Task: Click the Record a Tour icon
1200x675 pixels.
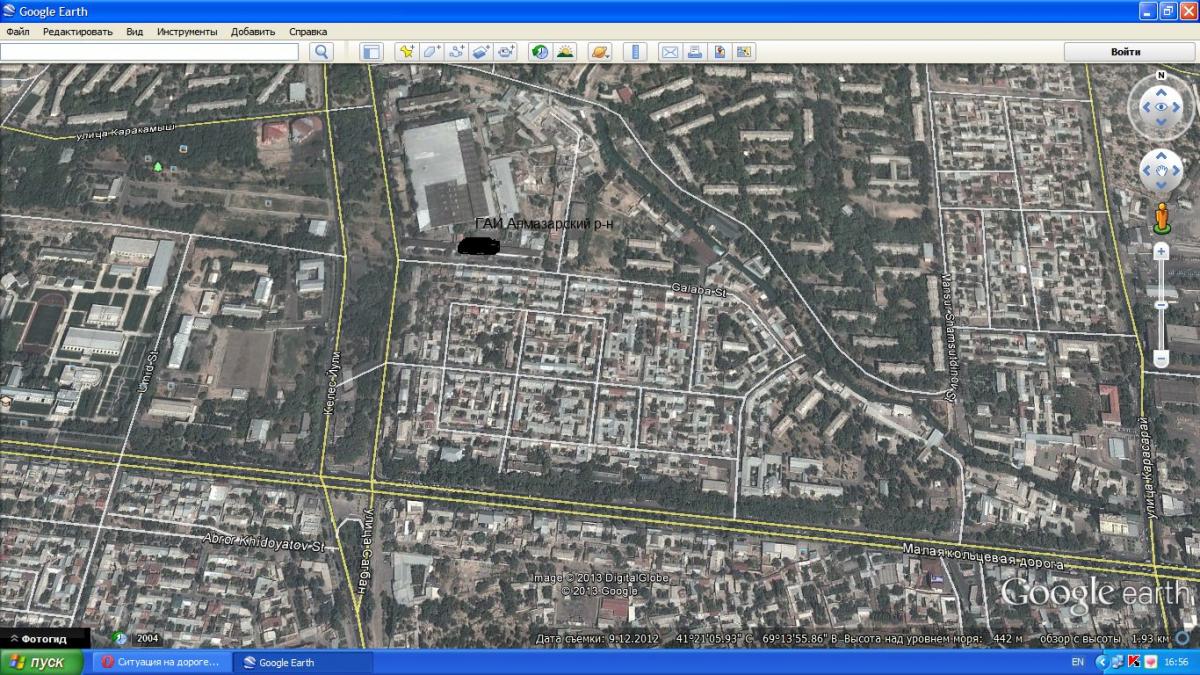Action: click(506, 52)
